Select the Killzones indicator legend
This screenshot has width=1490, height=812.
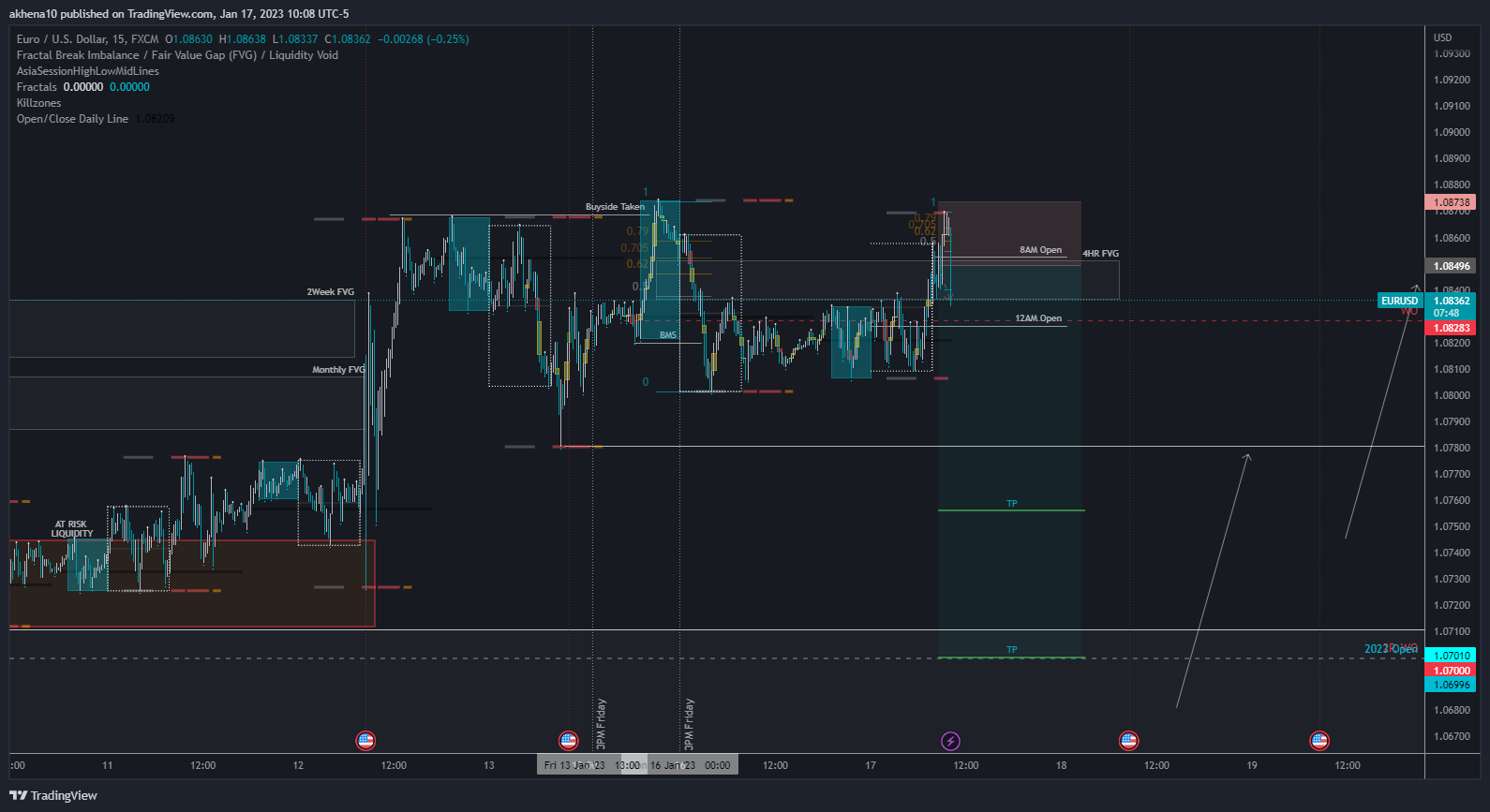tap(38, 103)
